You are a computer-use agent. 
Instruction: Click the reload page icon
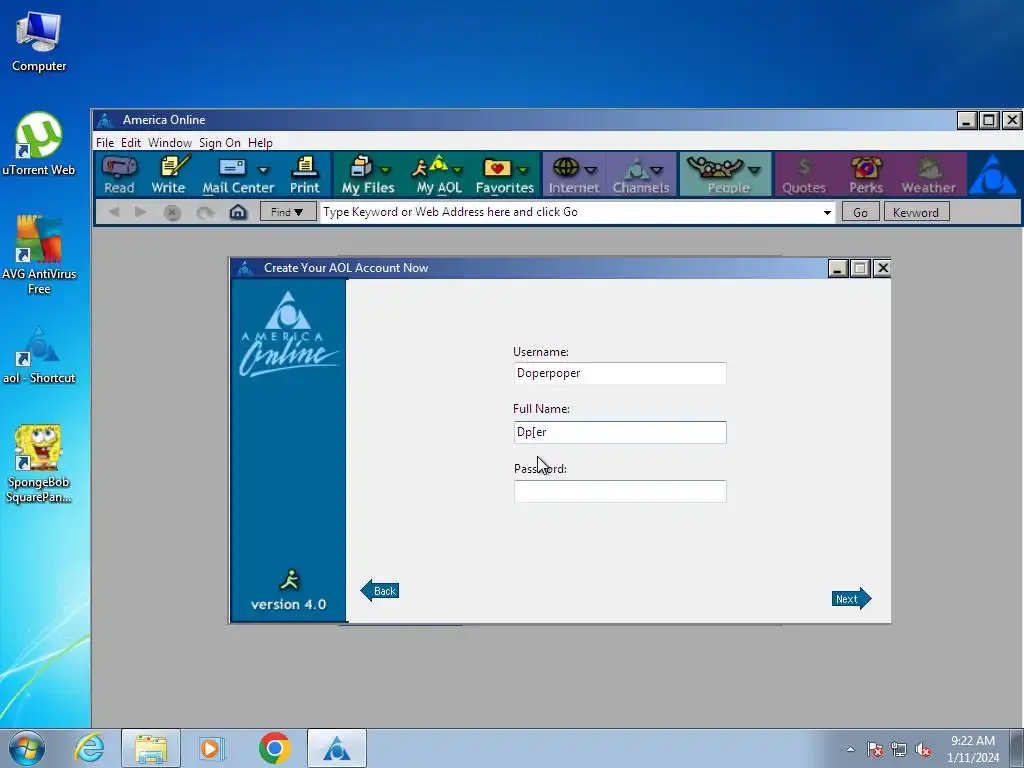(205, 213)
